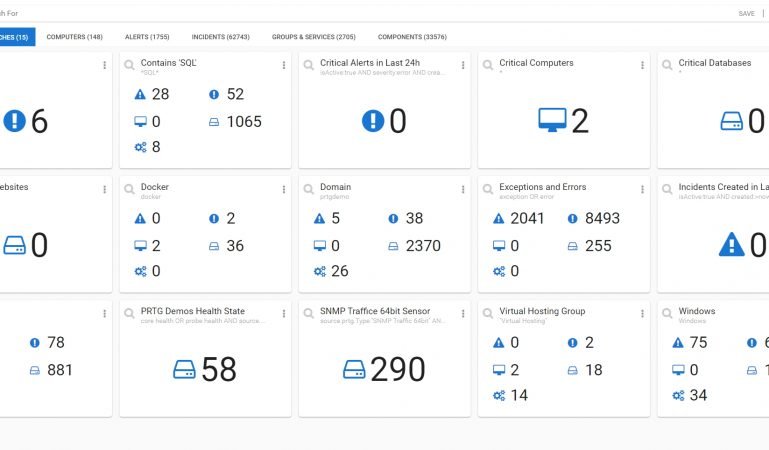769x450 pixels.
Task: Click the alert triangle icon in Contains 'SQL'
Action: [140, 94]
